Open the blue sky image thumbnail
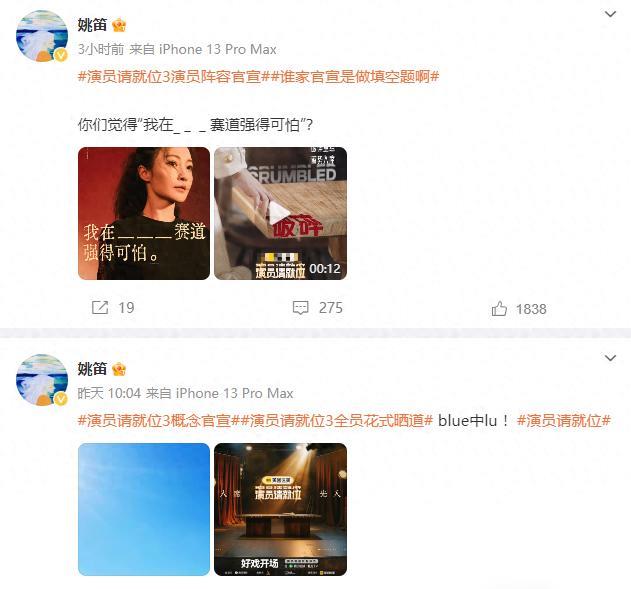 (x=144, y=509)
